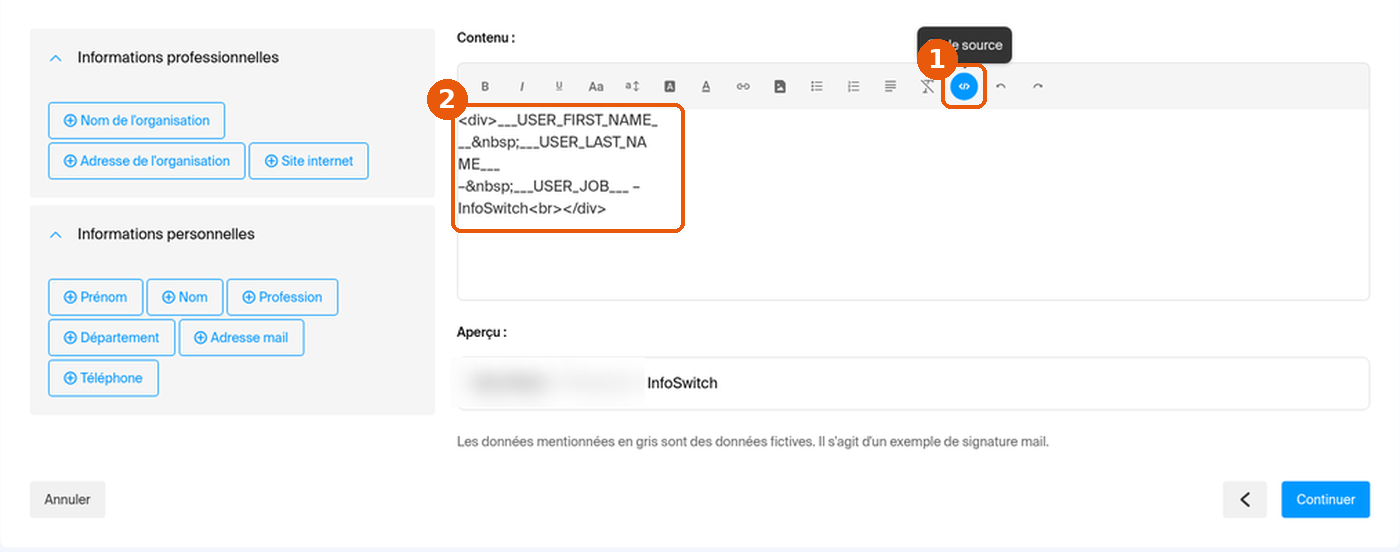Open the font family (Aa) option
1400x552 pixels.
pos(596,87)
